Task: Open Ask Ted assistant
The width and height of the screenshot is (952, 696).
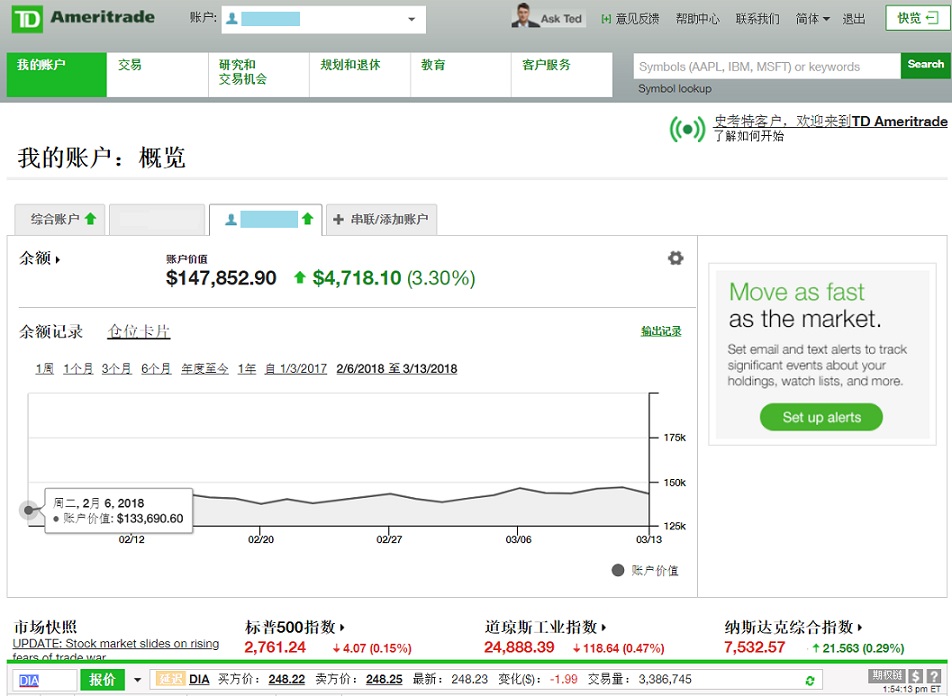Action: pos(547,18)
